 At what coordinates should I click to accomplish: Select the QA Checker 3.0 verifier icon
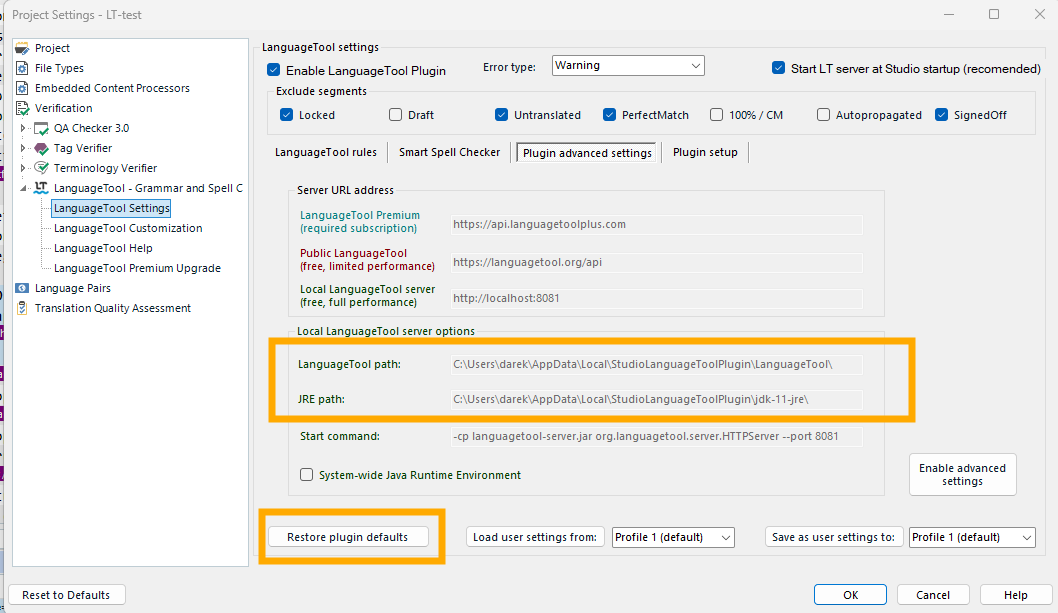click(x=42, y=128)
